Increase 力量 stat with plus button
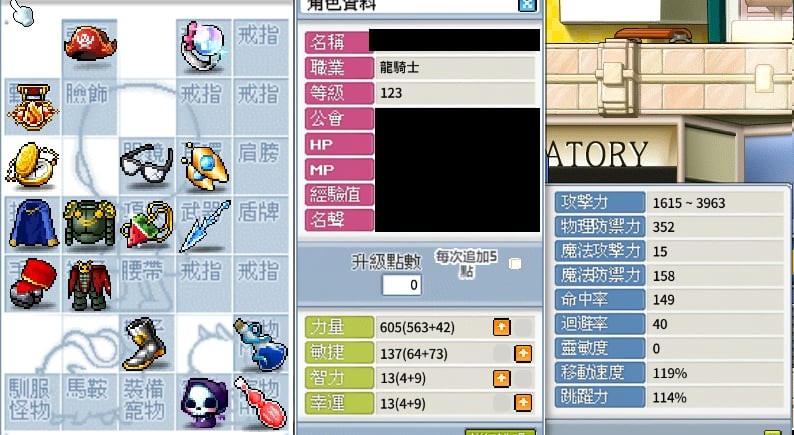The width and height of the screenshot is (794, 435). [501, 327]
